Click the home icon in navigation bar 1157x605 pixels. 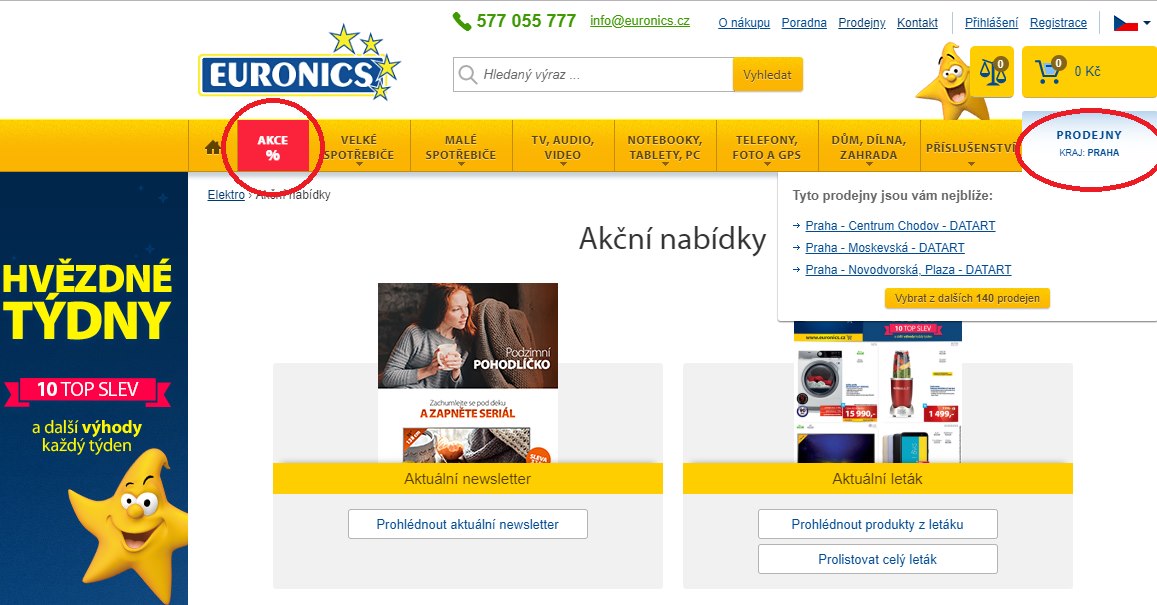213,147
